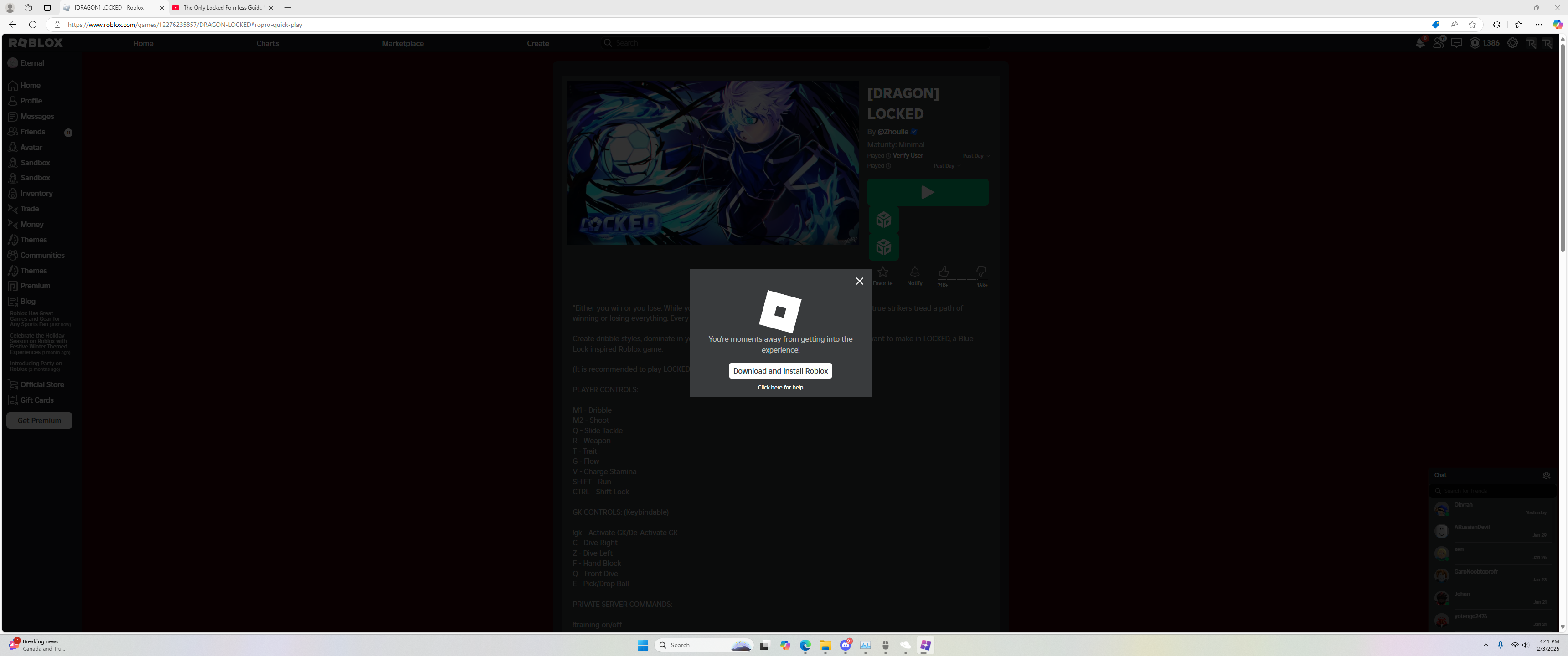Open Charts in the top navigation
This screenshot has height=656, width=1568.
[267, 43]
